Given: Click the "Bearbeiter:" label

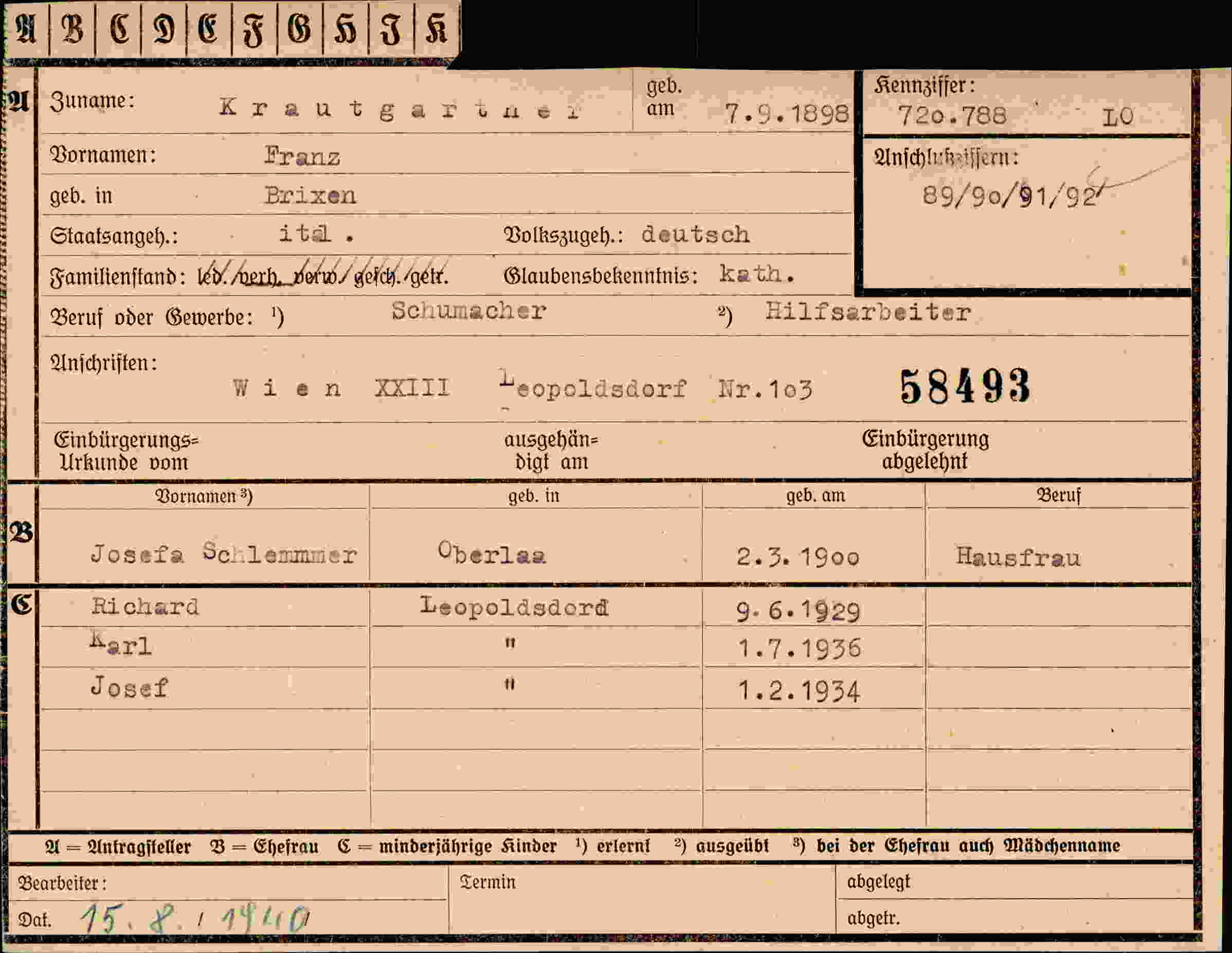Looking at the screenshot, I should 62,883.
